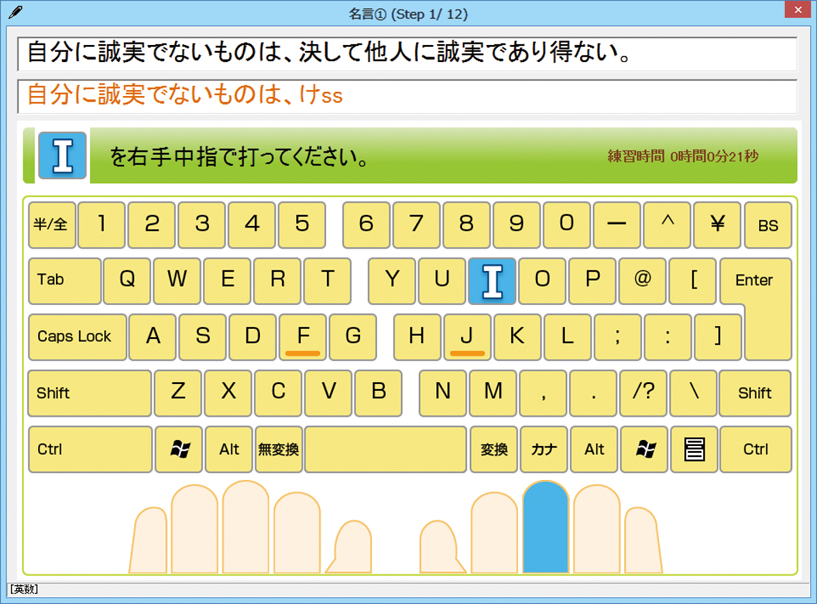817x604 pixels.
Task: Click the 変換 conversion key
Action: point(494,449)
